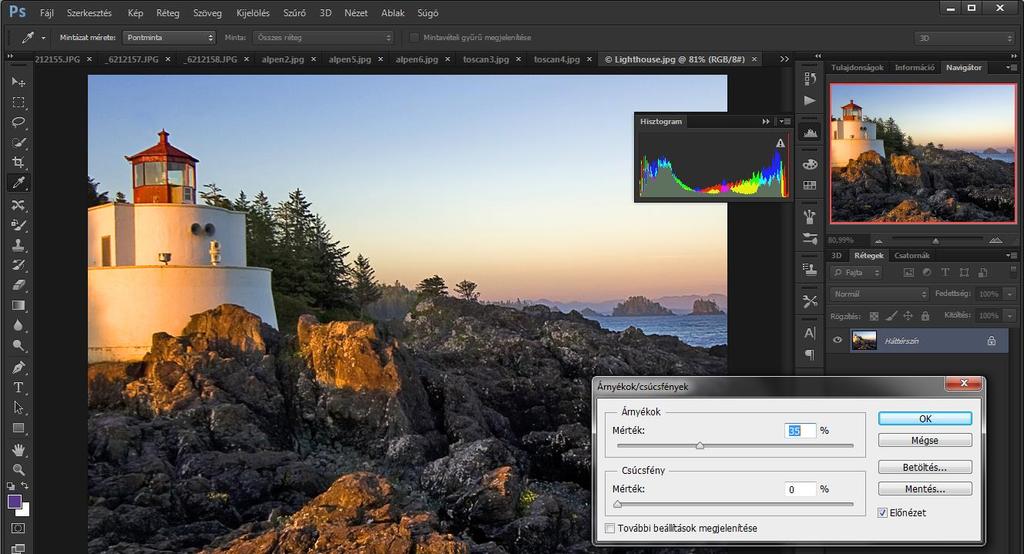Screen dimensions: 1024x554
Task: Open the Szűrő menu
Action: [294, 12]
